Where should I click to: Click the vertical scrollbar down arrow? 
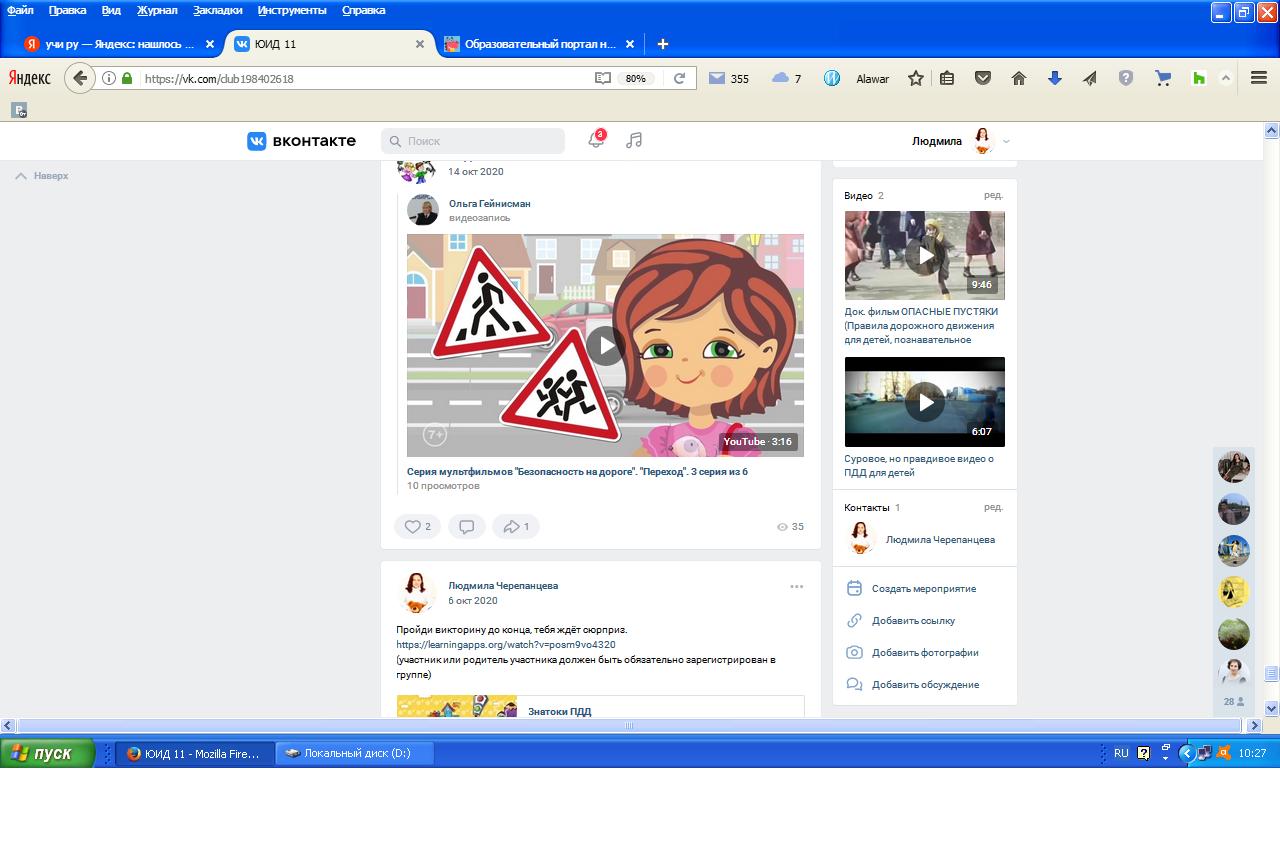click(x=1272, y=708)
